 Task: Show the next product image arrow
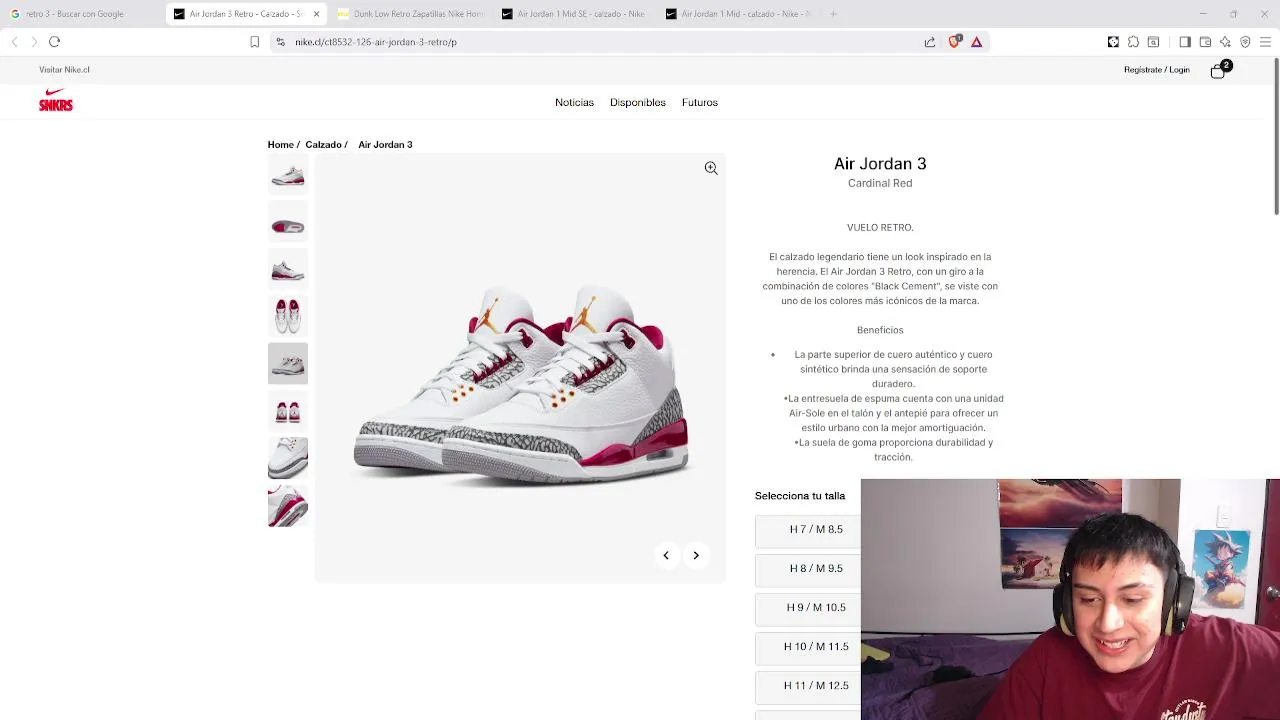(x=696, y=555)
